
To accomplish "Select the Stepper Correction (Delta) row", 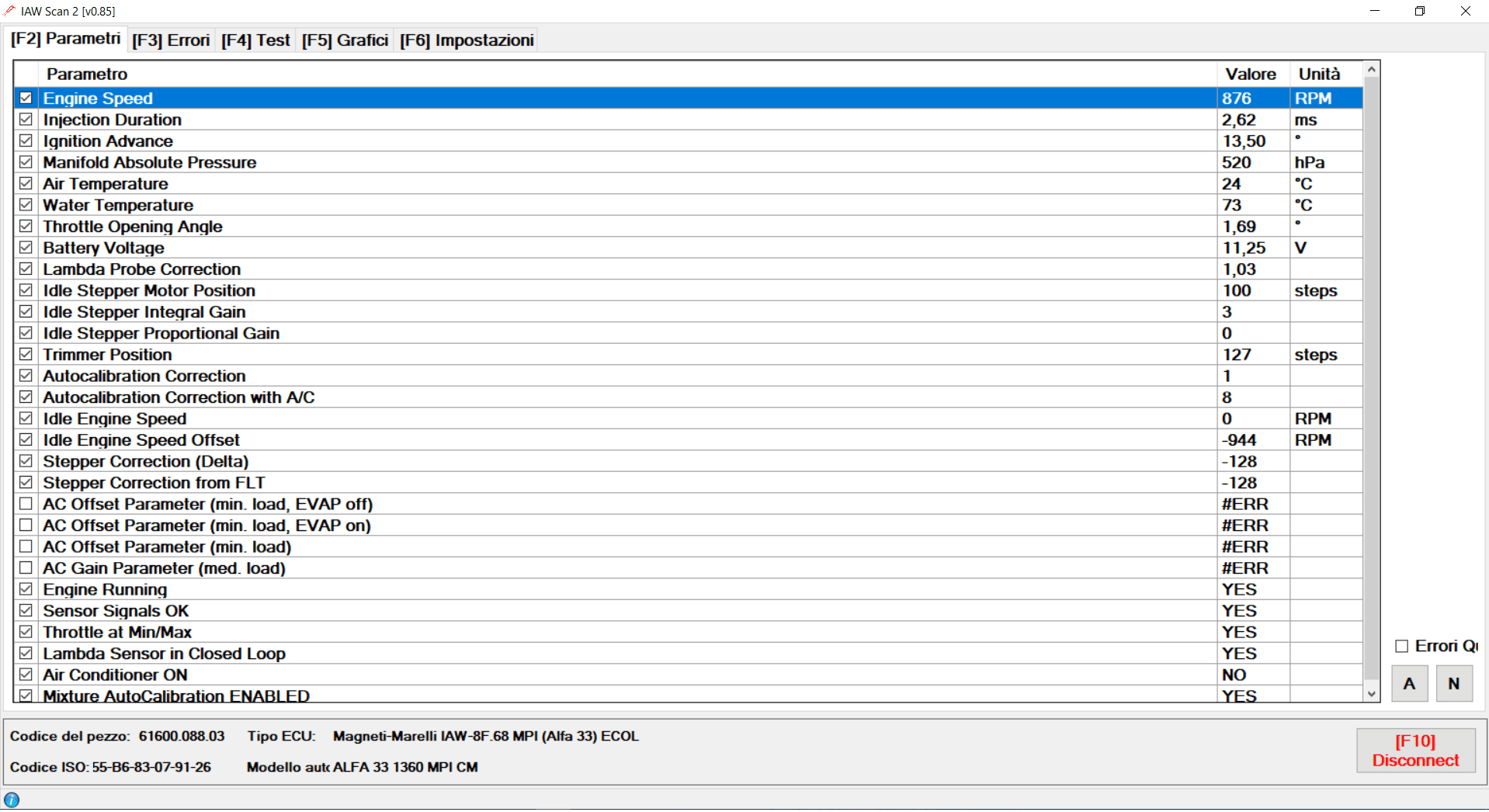I will pyautogui.click(x=688, y=461).
